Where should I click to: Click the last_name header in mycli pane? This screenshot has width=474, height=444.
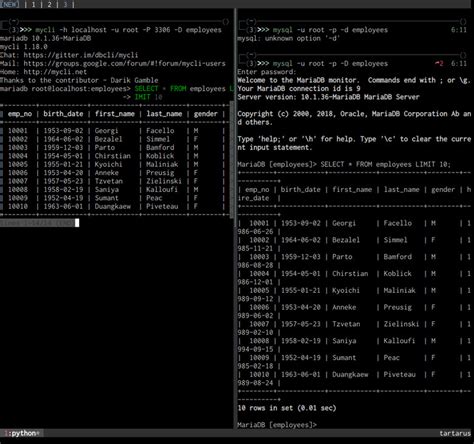pos(164,114)
